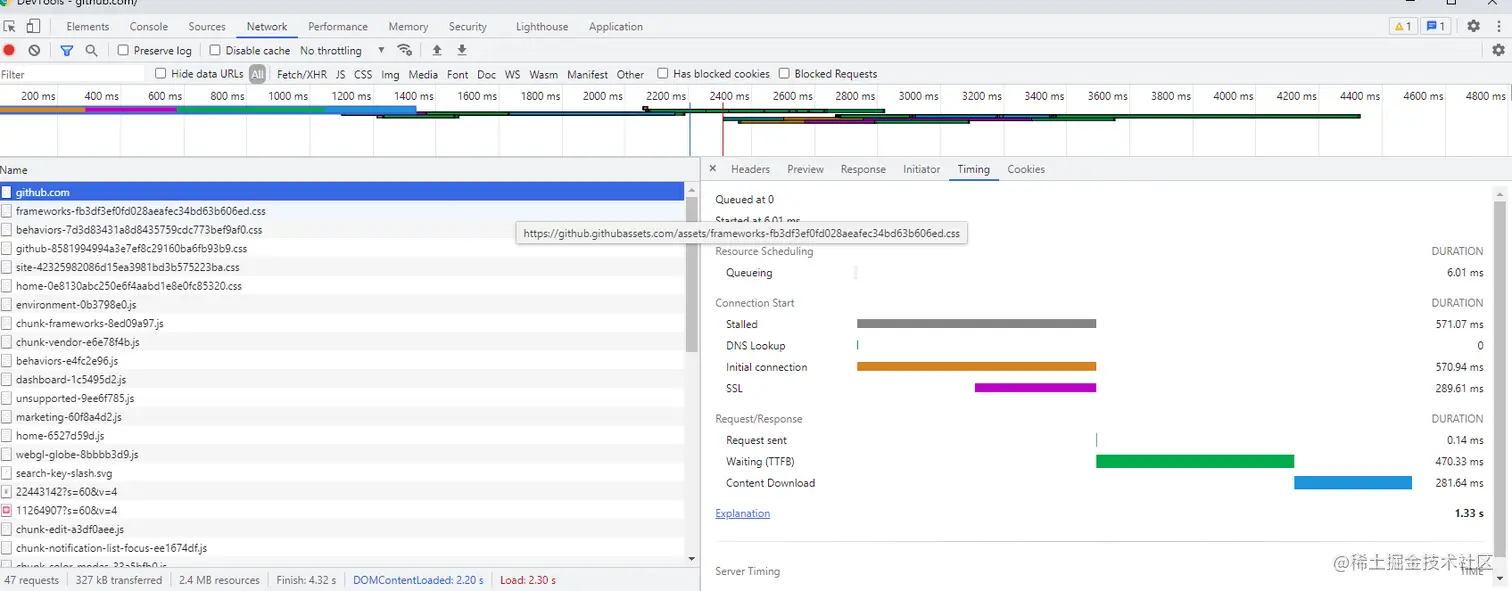Open the blue messages badge showing 1

pyautogui.click(x=1436, y=26)
